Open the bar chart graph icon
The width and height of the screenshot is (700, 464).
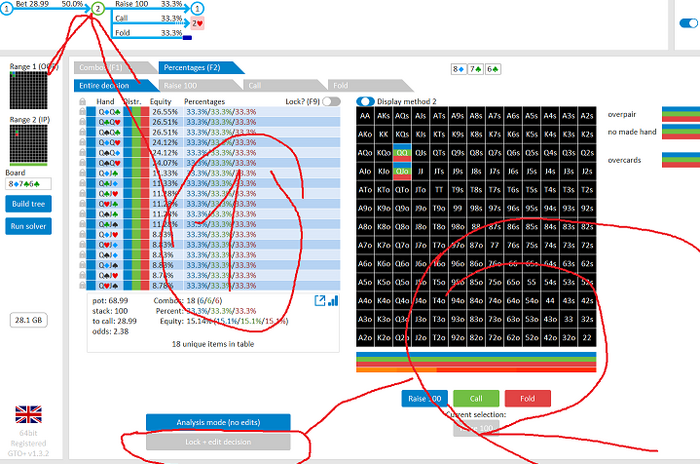tap(333, 301)
